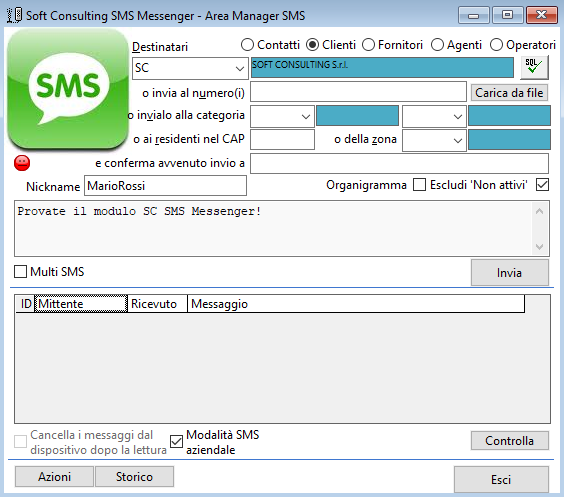The width and height of the screenshot is (564, 497).
Task: Click the Nickname field containing MarioRossi
Action: [165, 186]
